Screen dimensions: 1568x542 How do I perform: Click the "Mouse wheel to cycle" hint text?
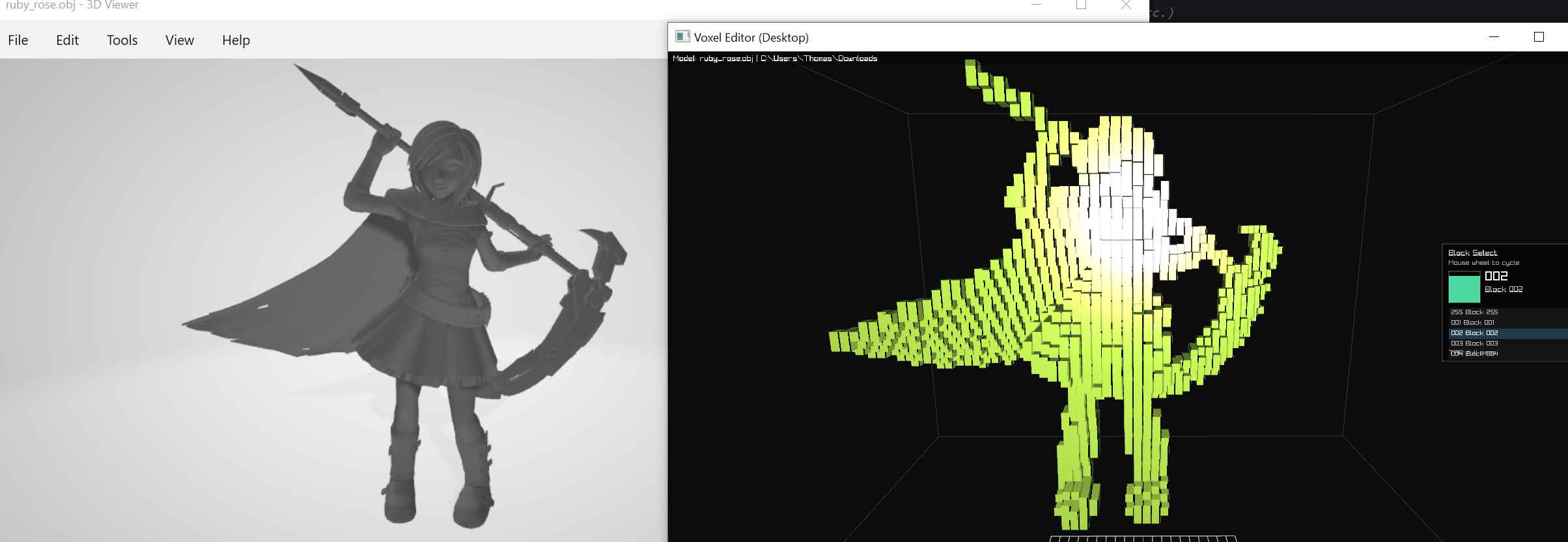(x=1484, y=263)
